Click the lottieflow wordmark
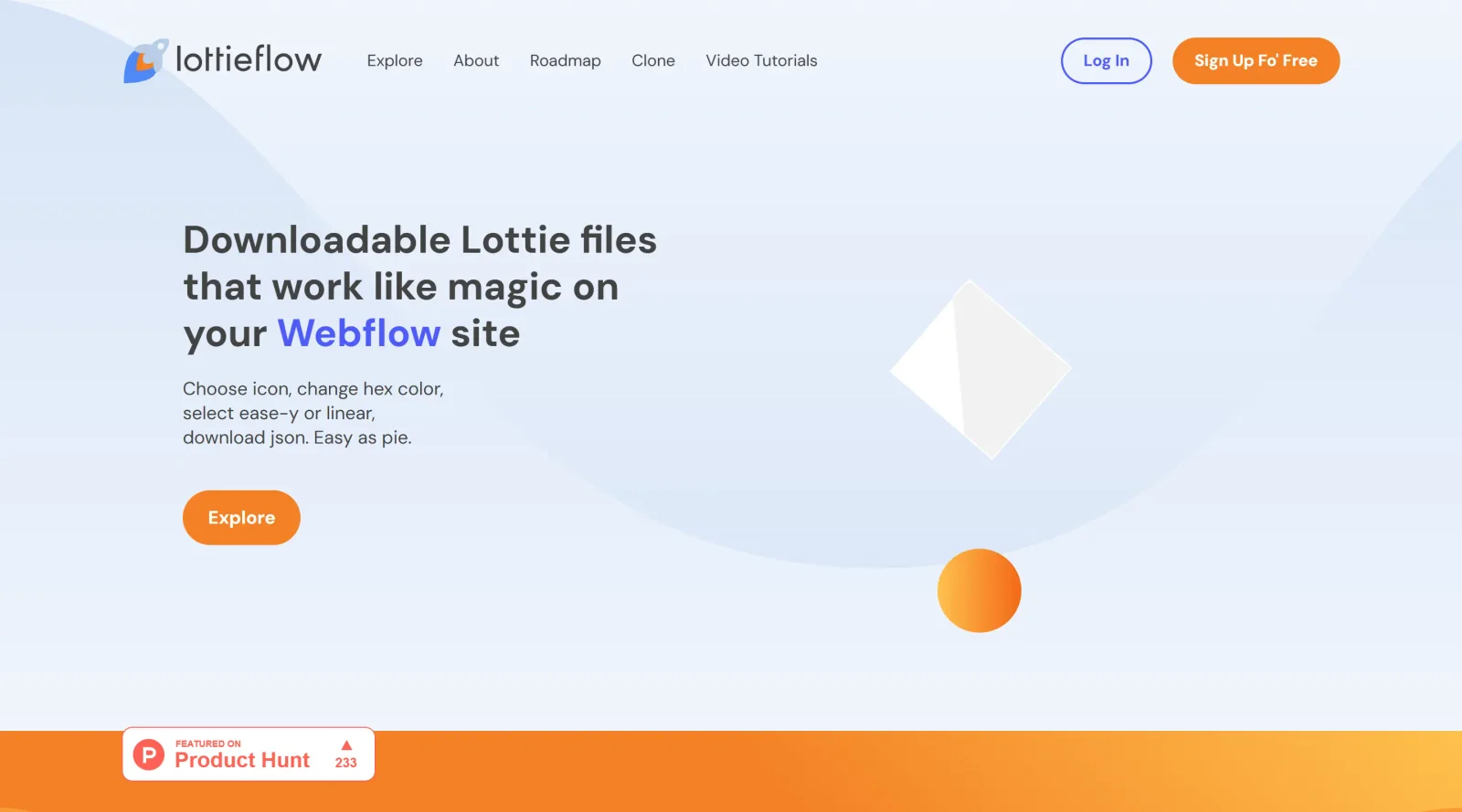 [x=249, y=59]
